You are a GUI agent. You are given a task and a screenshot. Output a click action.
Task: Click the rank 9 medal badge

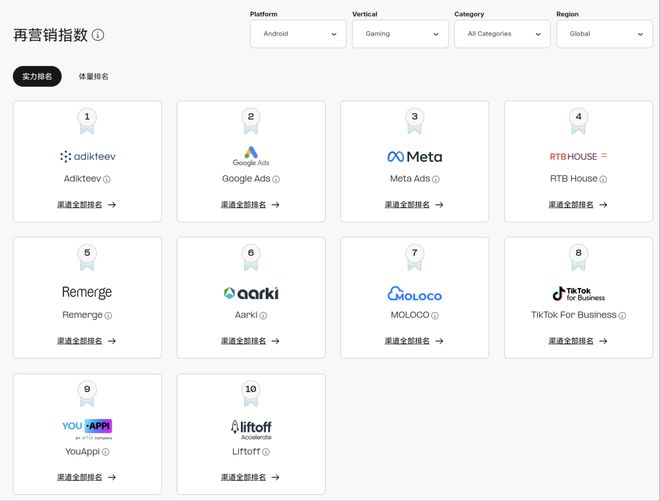tap(87, 393)
